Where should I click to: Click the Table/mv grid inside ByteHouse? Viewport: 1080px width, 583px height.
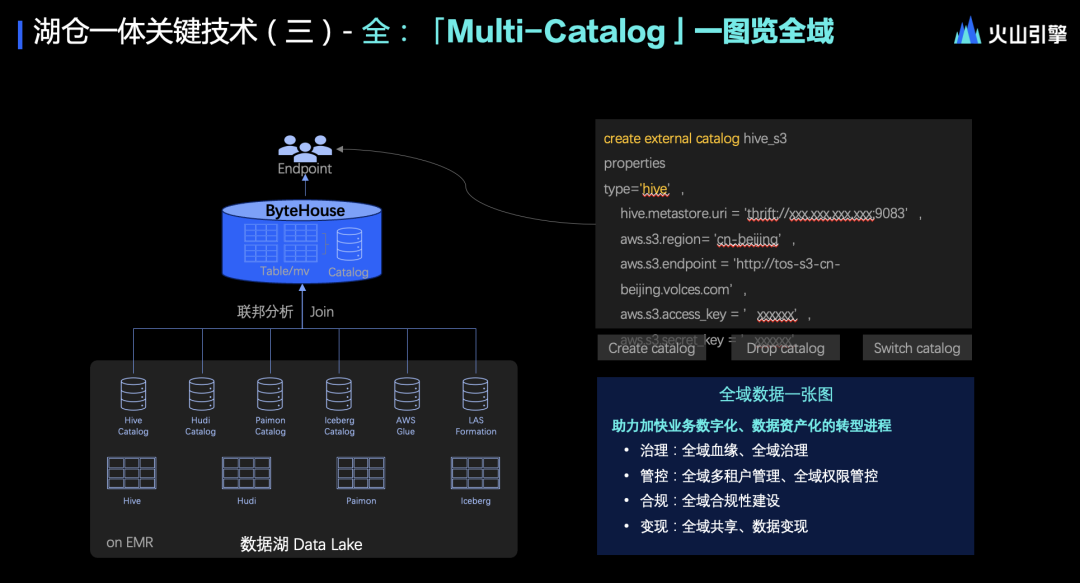coord(281,243)
